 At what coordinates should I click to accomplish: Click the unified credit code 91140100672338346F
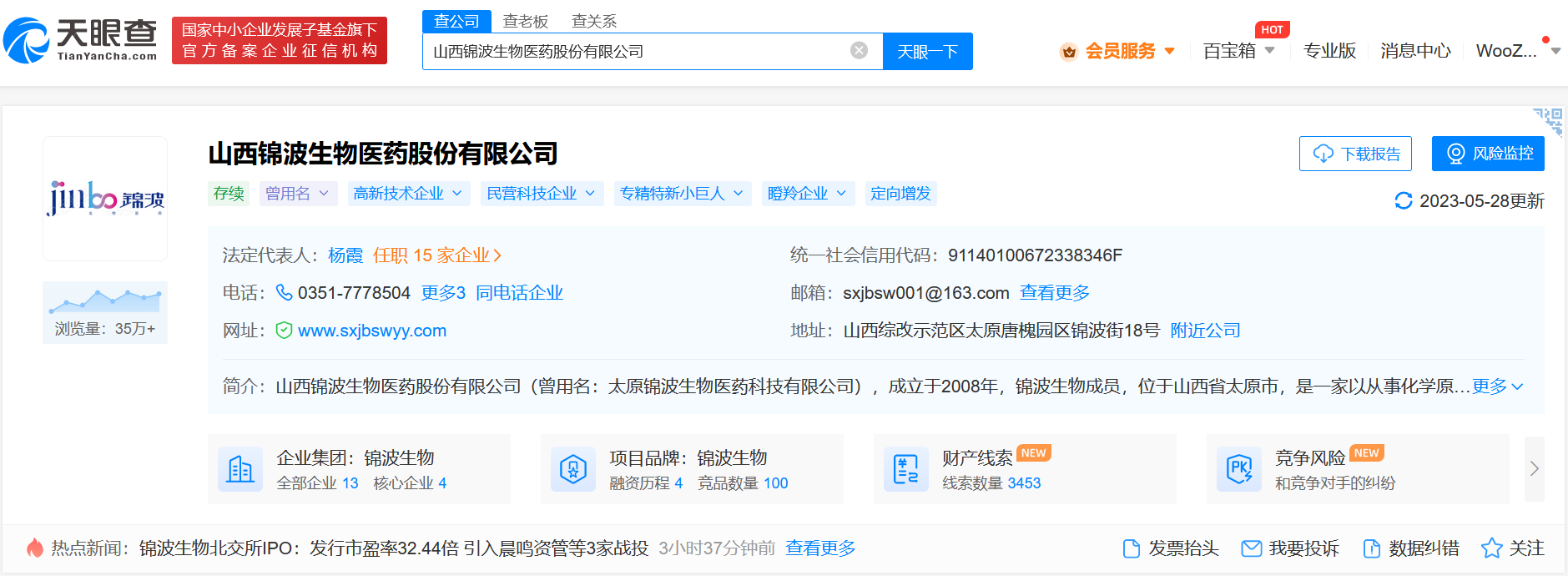1035,255
